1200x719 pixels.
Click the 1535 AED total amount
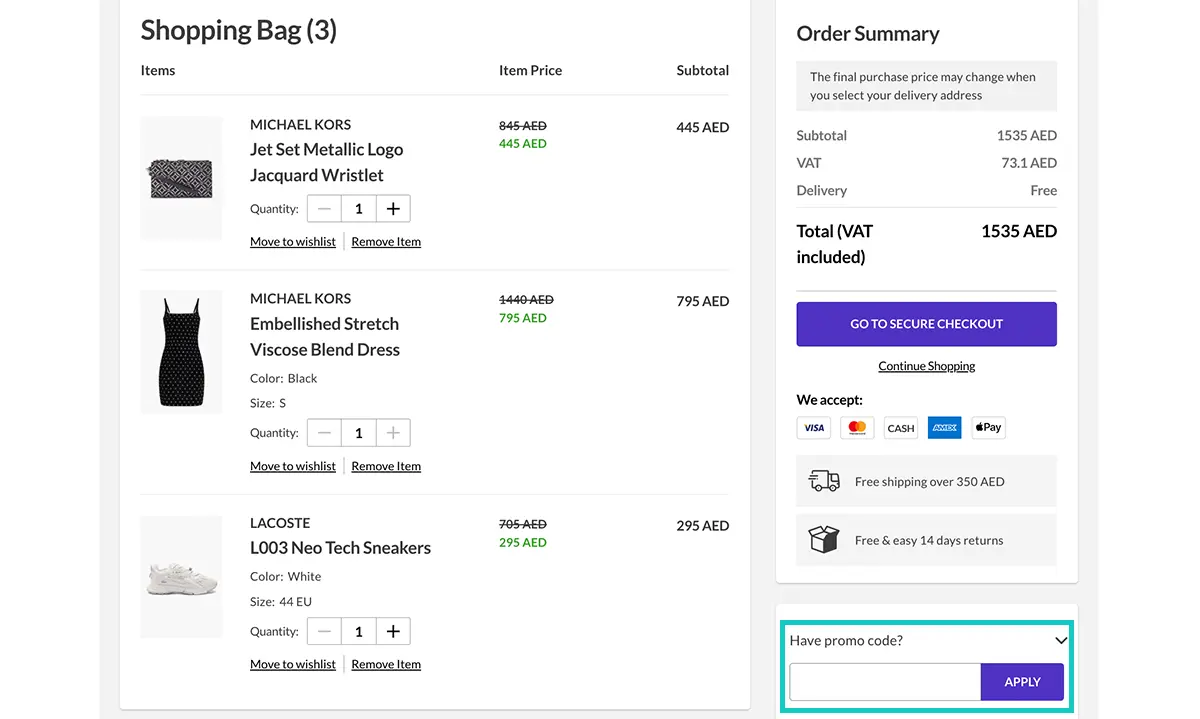(x=1019, y=231)
